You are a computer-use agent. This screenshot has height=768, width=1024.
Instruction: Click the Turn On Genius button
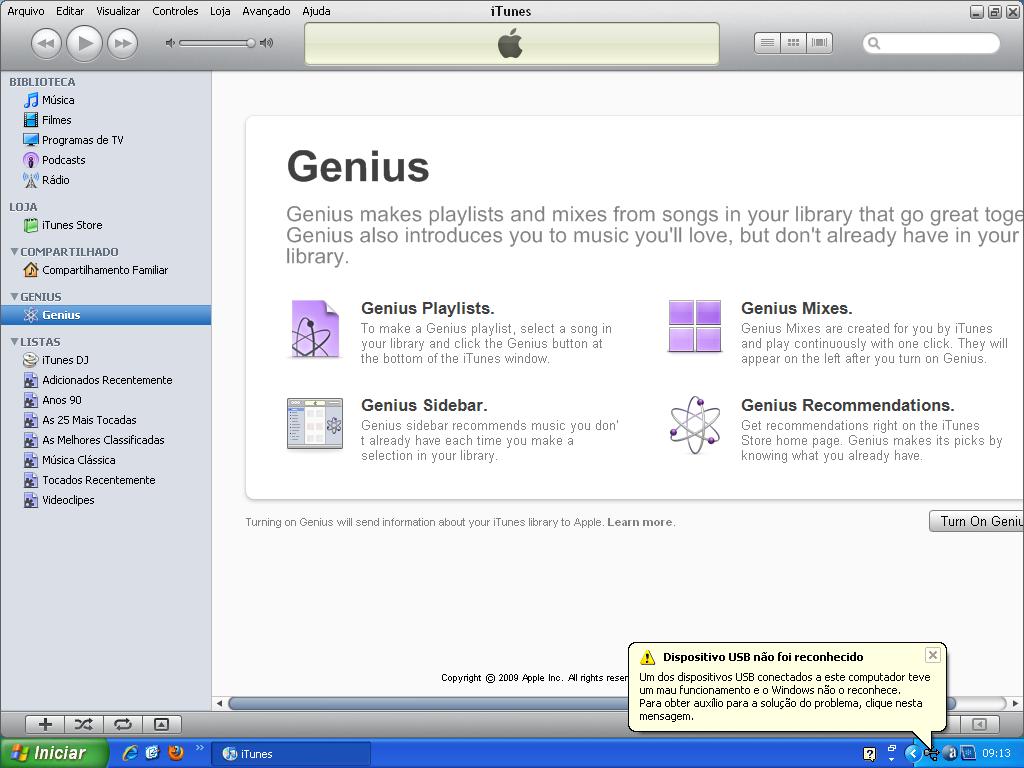pyautogui.click(x=976, y=521)
